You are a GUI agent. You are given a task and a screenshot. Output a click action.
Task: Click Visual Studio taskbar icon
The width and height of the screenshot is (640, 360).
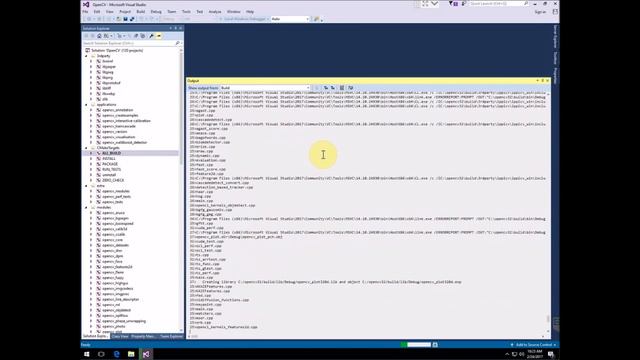pyautogui.click(x=146, y=354)
